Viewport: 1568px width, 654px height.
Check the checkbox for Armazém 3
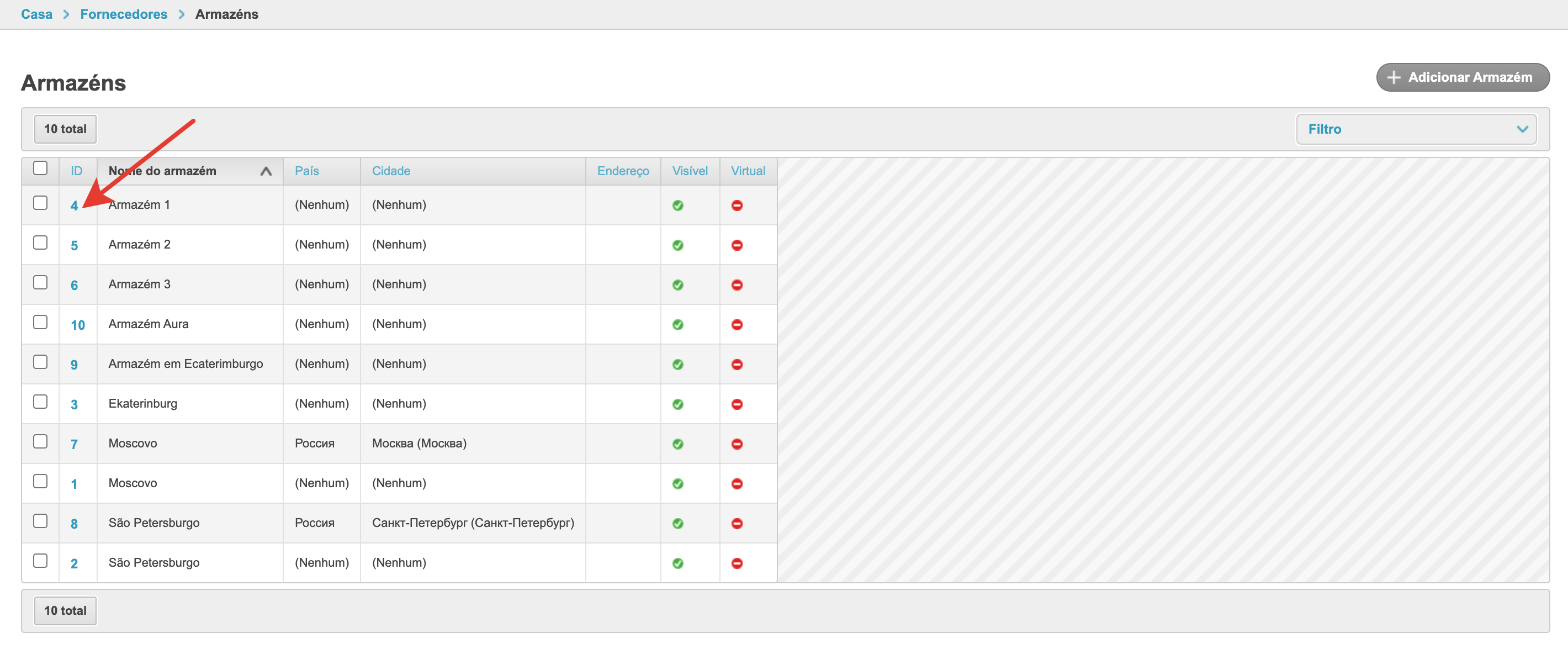click(40, 283)
